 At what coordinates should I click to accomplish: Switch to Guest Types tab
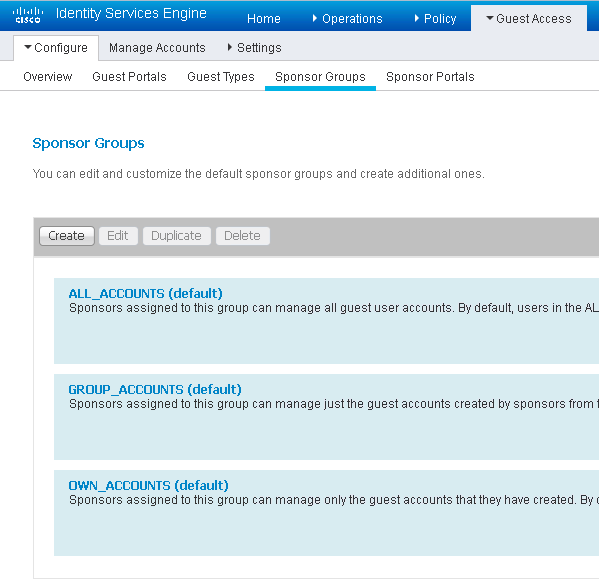221,77
